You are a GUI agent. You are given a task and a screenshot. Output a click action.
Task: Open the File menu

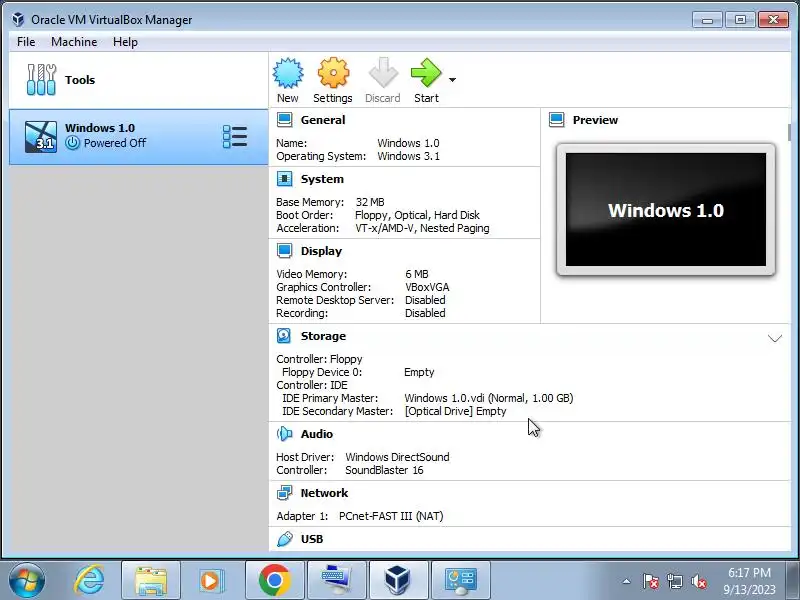coord(26,42)
